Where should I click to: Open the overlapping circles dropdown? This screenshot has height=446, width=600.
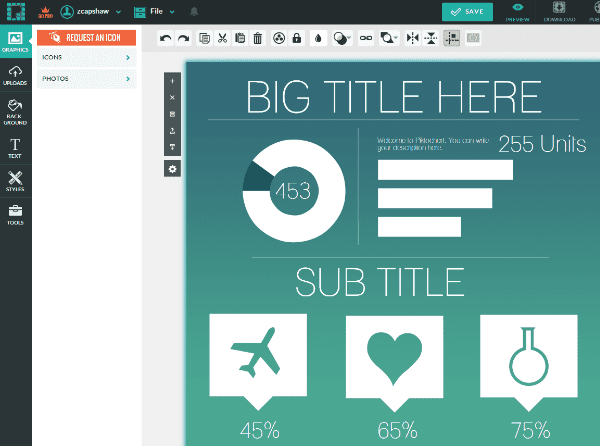(x=341, y=38)
